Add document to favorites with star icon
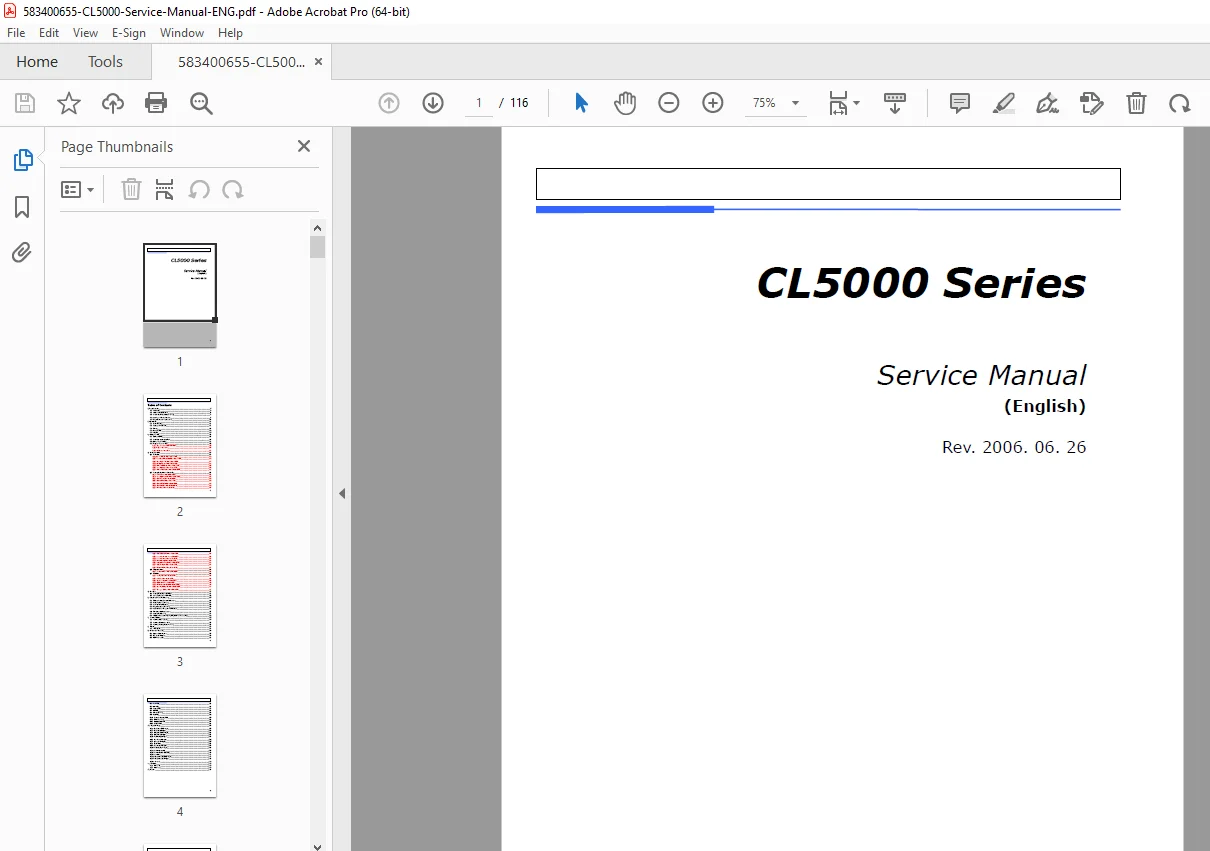The width and height of the screenshot is (1210, 851). [x=69, y=103]
